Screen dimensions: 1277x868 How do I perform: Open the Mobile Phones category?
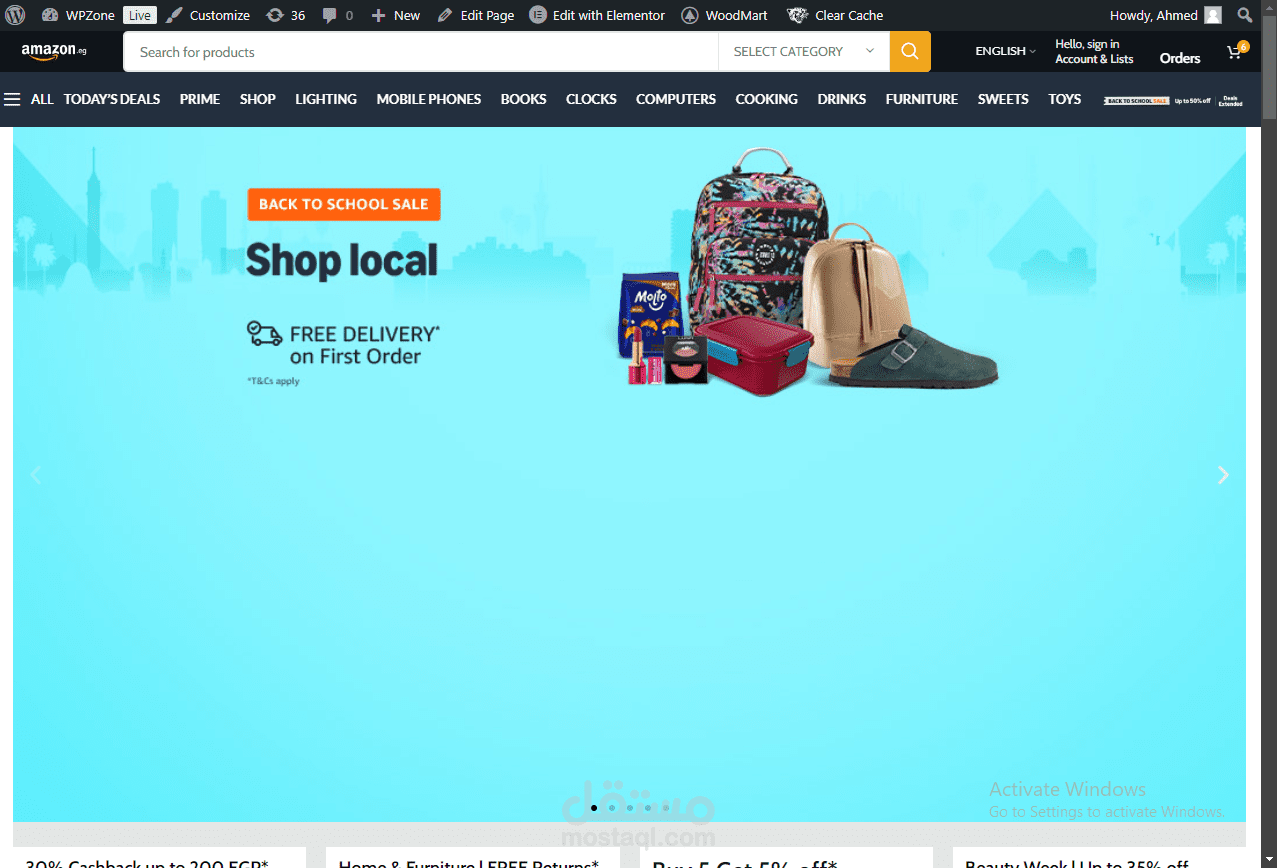[429, 99]
